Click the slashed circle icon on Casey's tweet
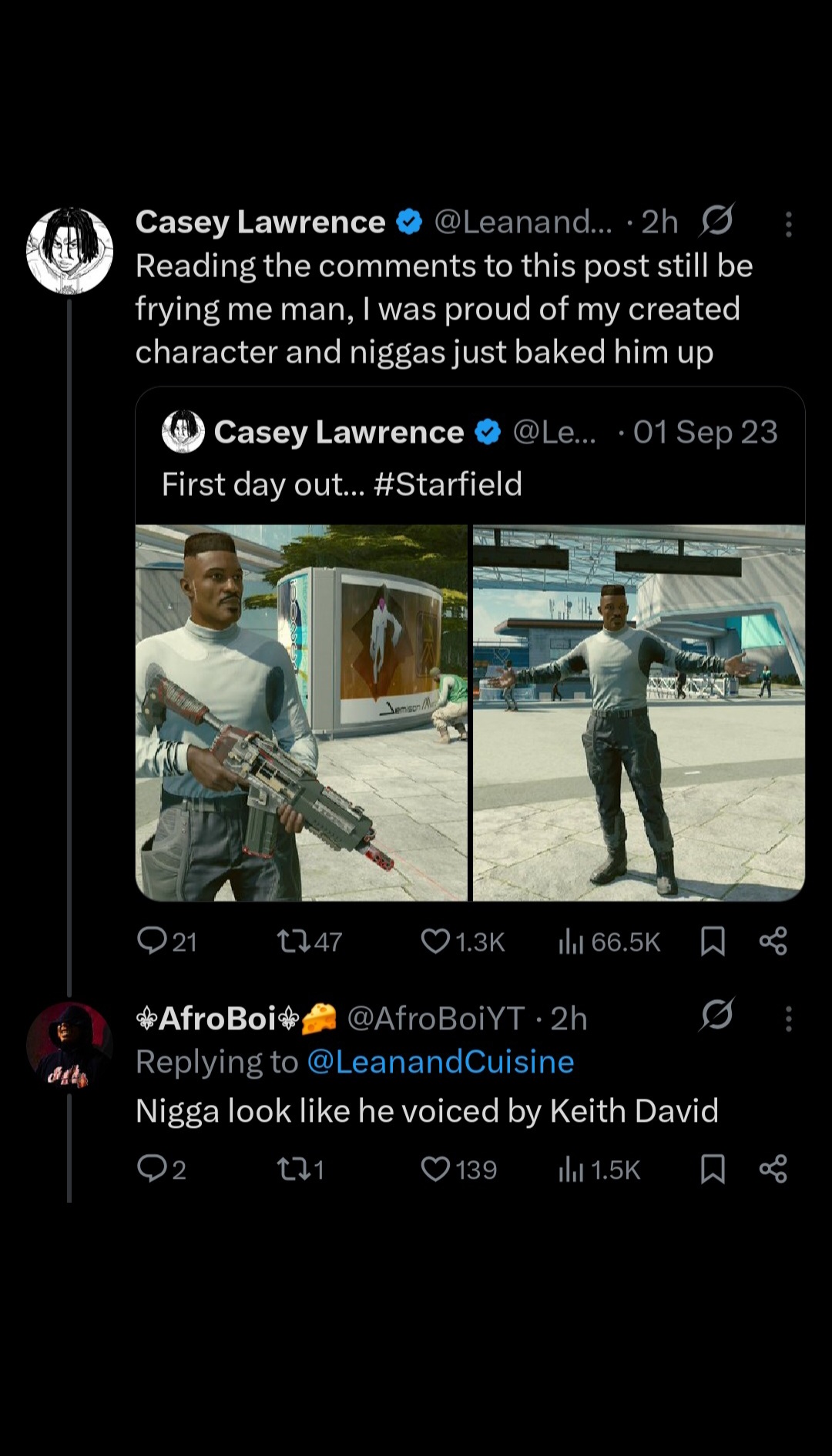Viewport: 832px width, 1456px height. [x=716, y=222]
